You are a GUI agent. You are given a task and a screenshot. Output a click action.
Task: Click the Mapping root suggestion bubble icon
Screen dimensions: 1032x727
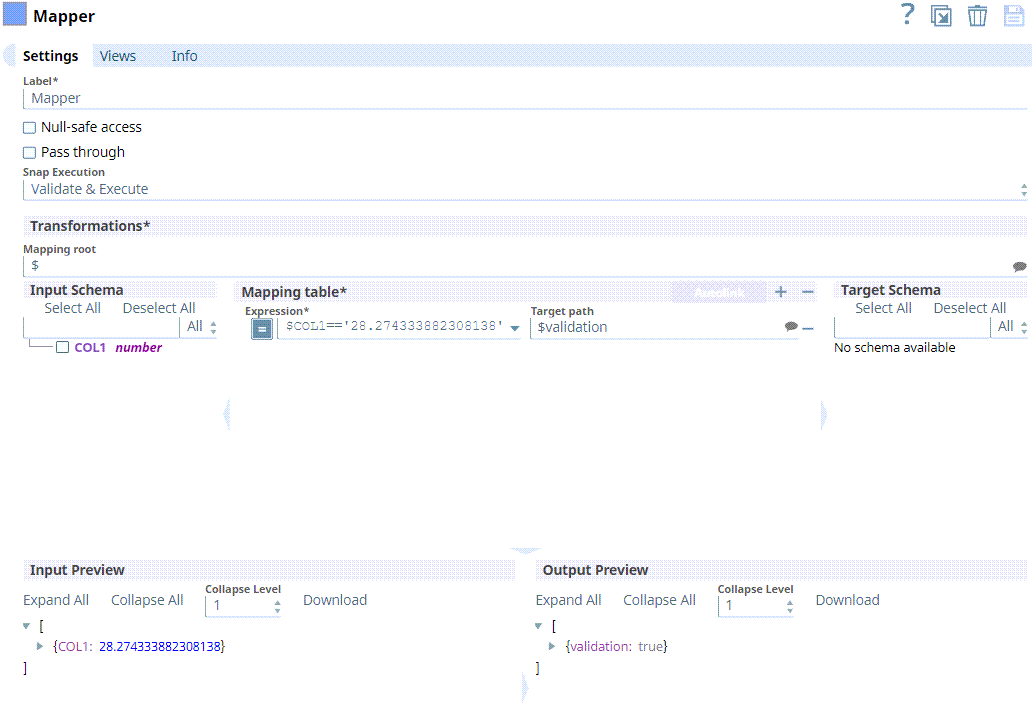coord(1019,266)
